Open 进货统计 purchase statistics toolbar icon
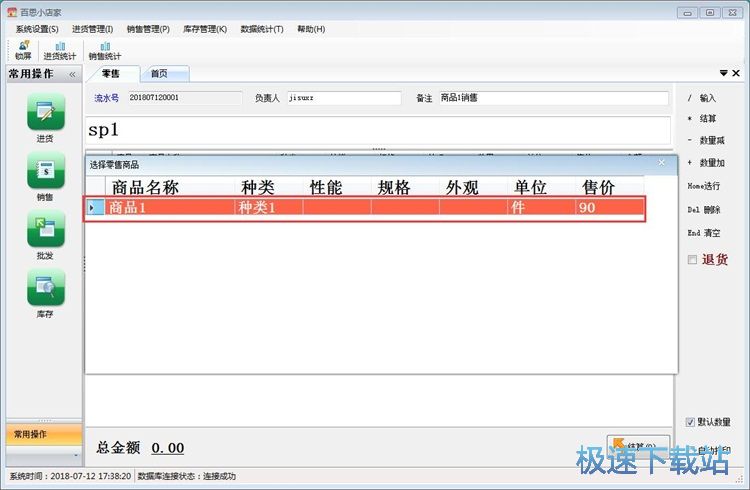Image resolution: width=750 pixels, height=490 pixels. coord(60,50)
